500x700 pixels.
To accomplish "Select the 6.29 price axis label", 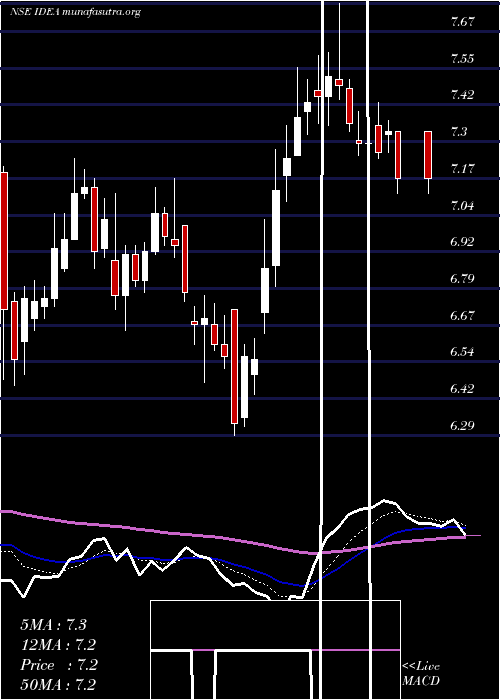I will tap(462, 425).
